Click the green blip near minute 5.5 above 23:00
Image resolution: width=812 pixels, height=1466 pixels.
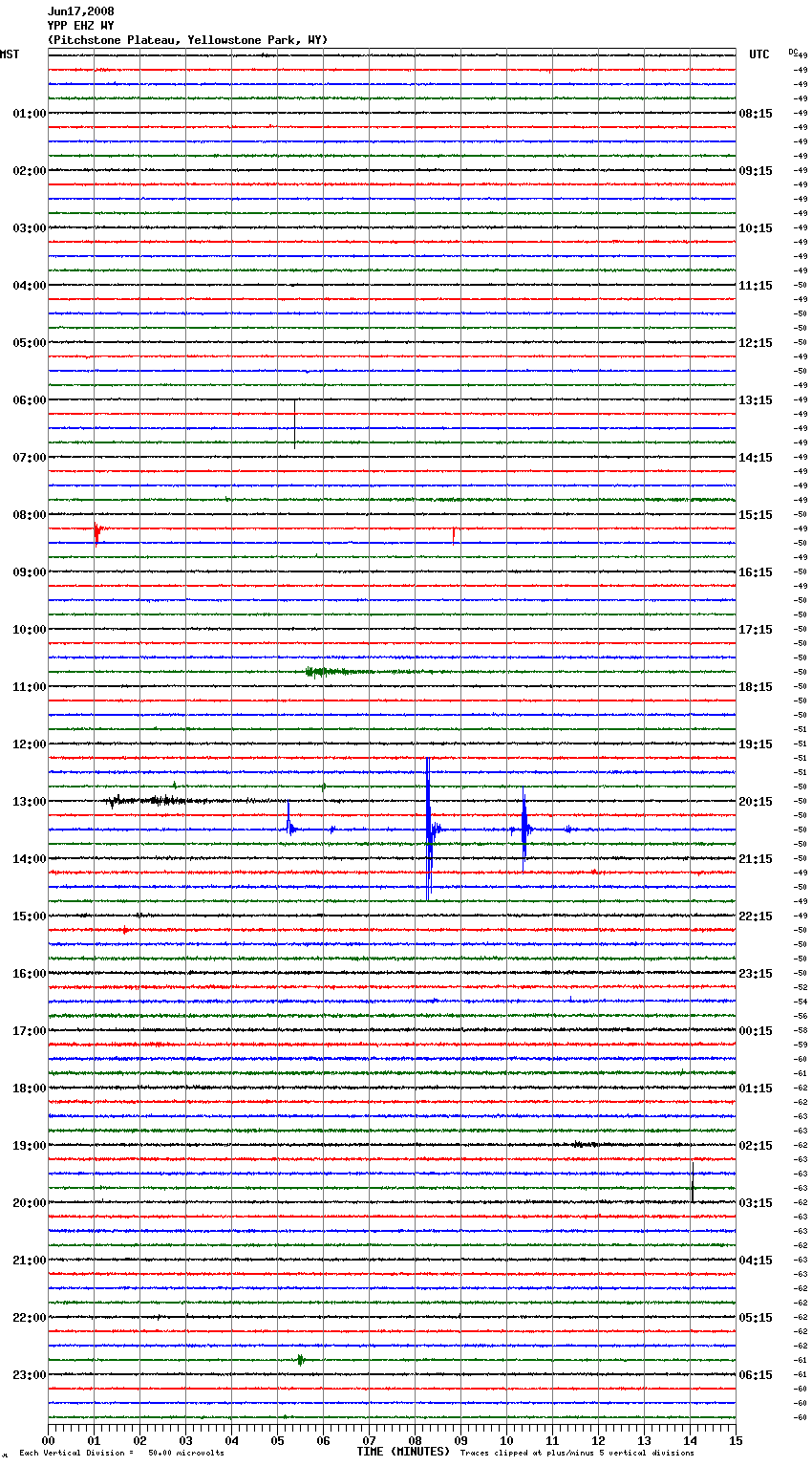pyautogui.click(x=300, y=1360)
